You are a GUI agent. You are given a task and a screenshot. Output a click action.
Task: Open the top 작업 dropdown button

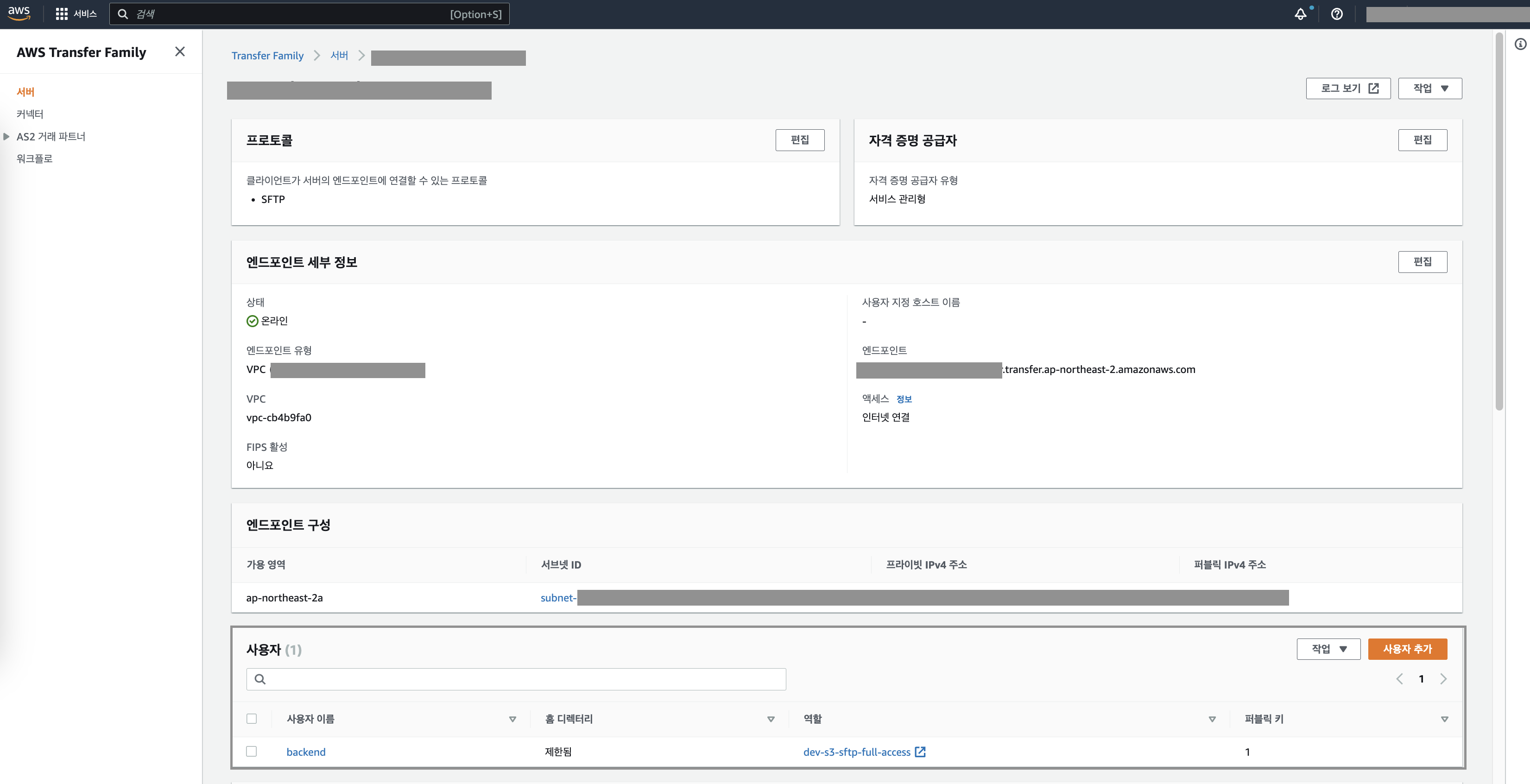(x=1429, y=88)
